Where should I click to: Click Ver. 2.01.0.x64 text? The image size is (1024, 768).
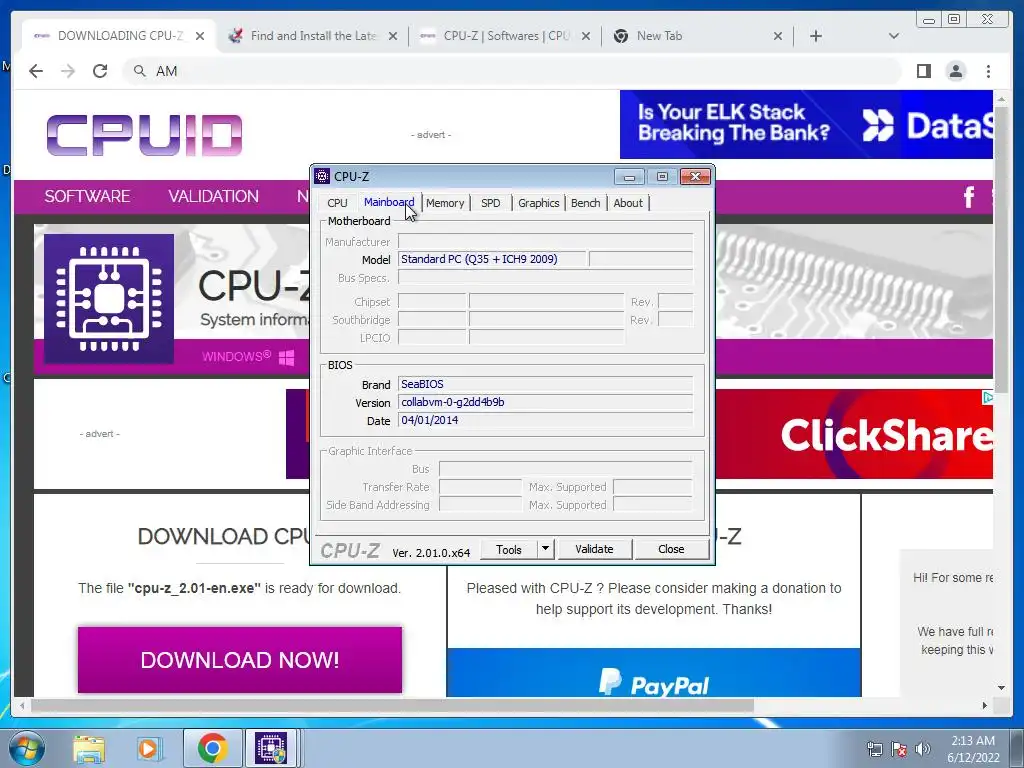coord(431,552)
